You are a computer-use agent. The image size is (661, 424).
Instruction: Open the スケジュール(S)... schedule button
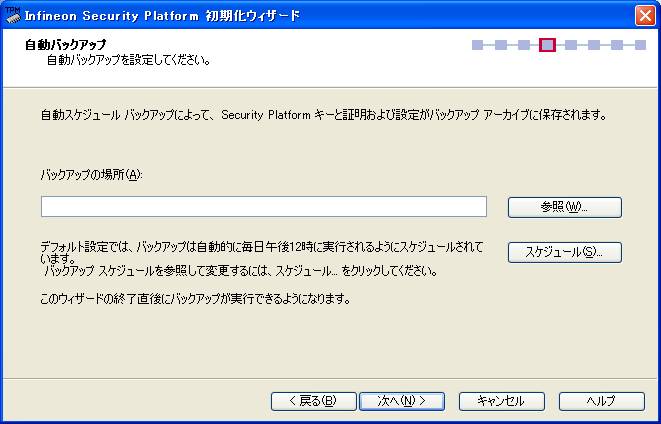tap(564, 252)
